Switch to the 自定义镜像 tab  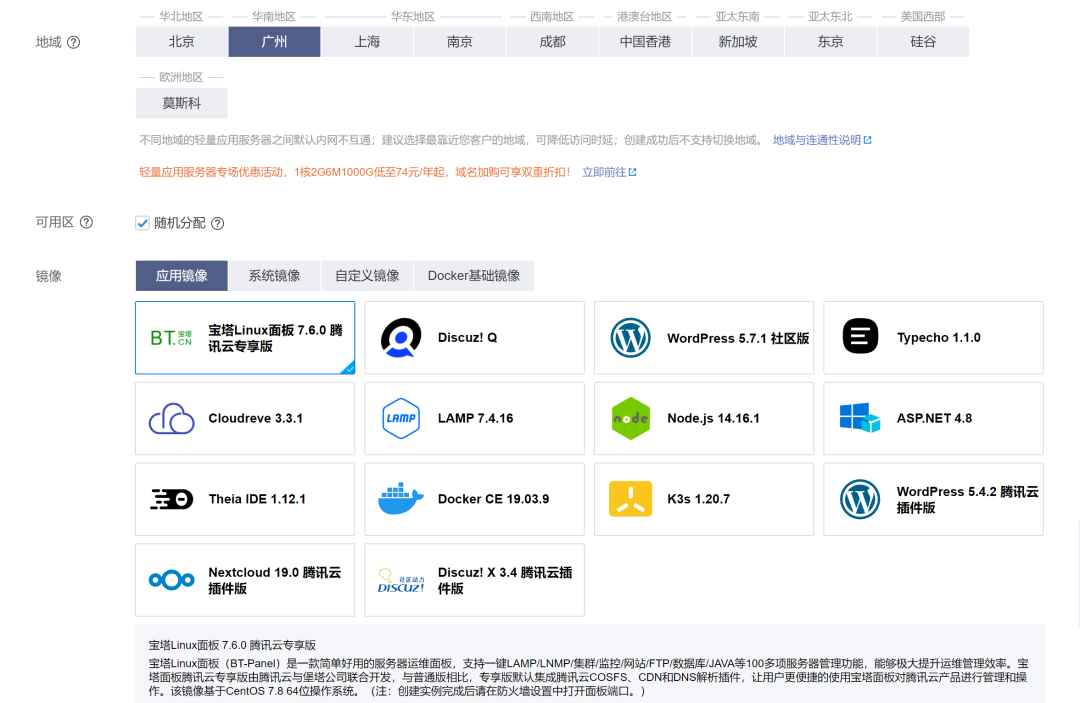coord(367,275)
